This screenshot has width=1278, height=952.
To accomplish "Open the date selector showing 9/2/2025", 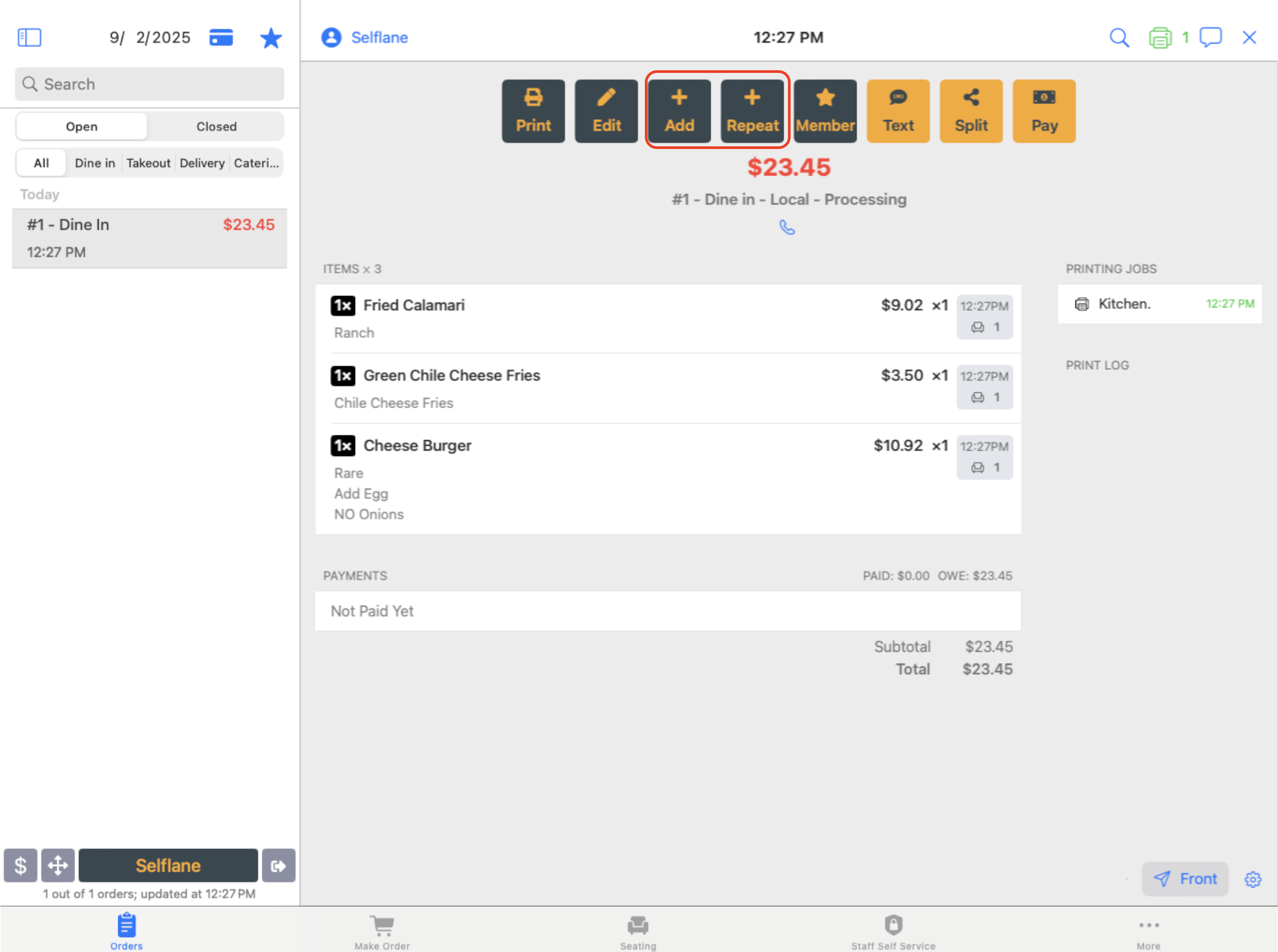I will (x=149, y=37).
